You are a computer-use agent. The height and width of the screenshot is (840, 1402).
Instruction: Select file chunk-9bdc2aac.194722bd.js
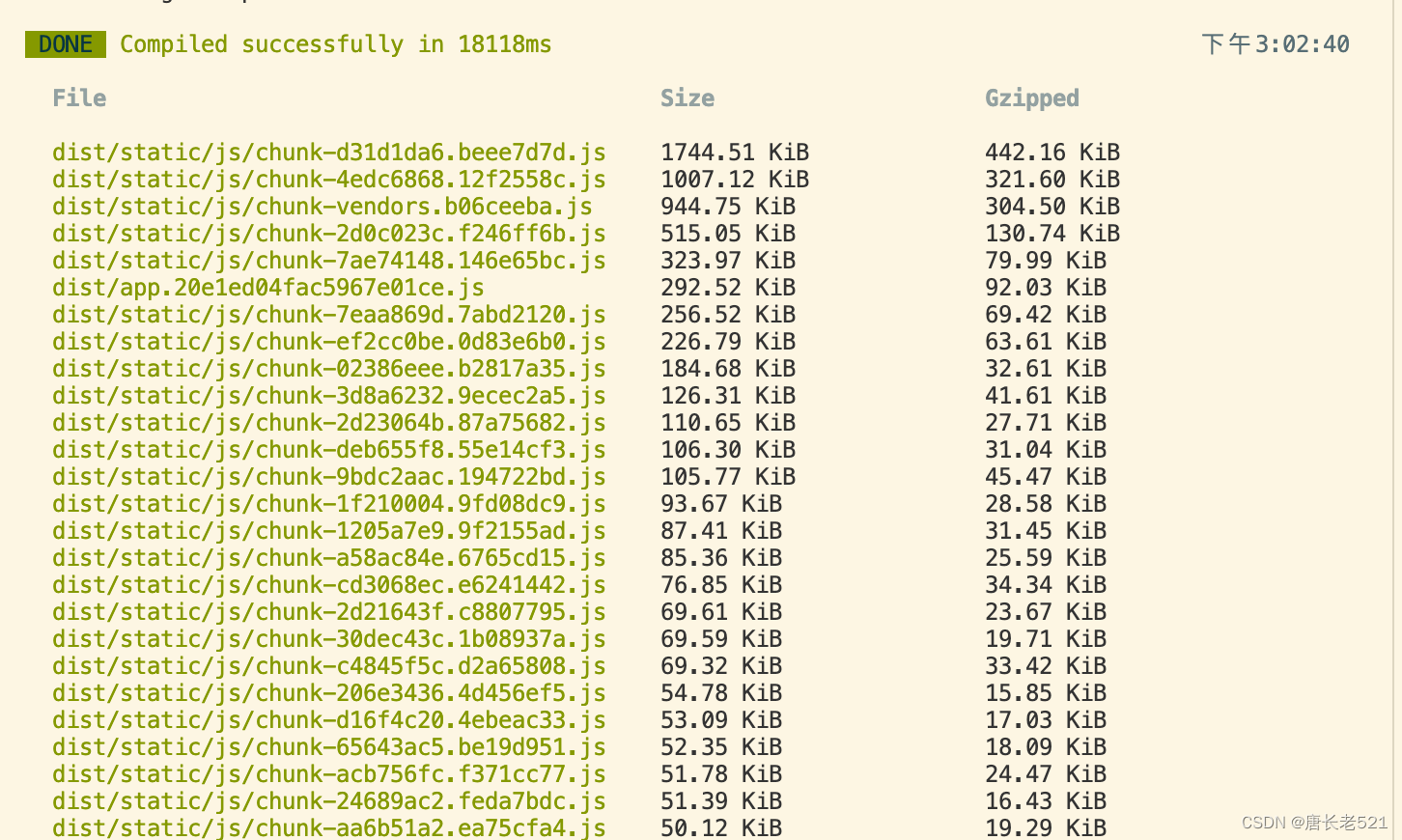pyautogui.click(x=329, y=477)
